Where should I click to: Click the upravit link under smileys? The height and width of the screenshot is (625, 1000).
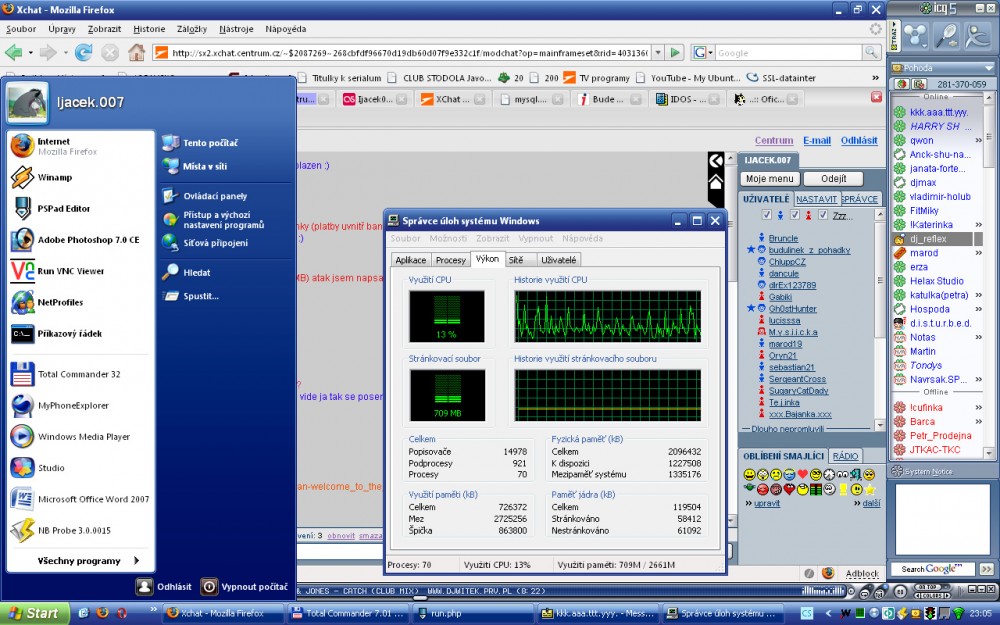[767, 503]
